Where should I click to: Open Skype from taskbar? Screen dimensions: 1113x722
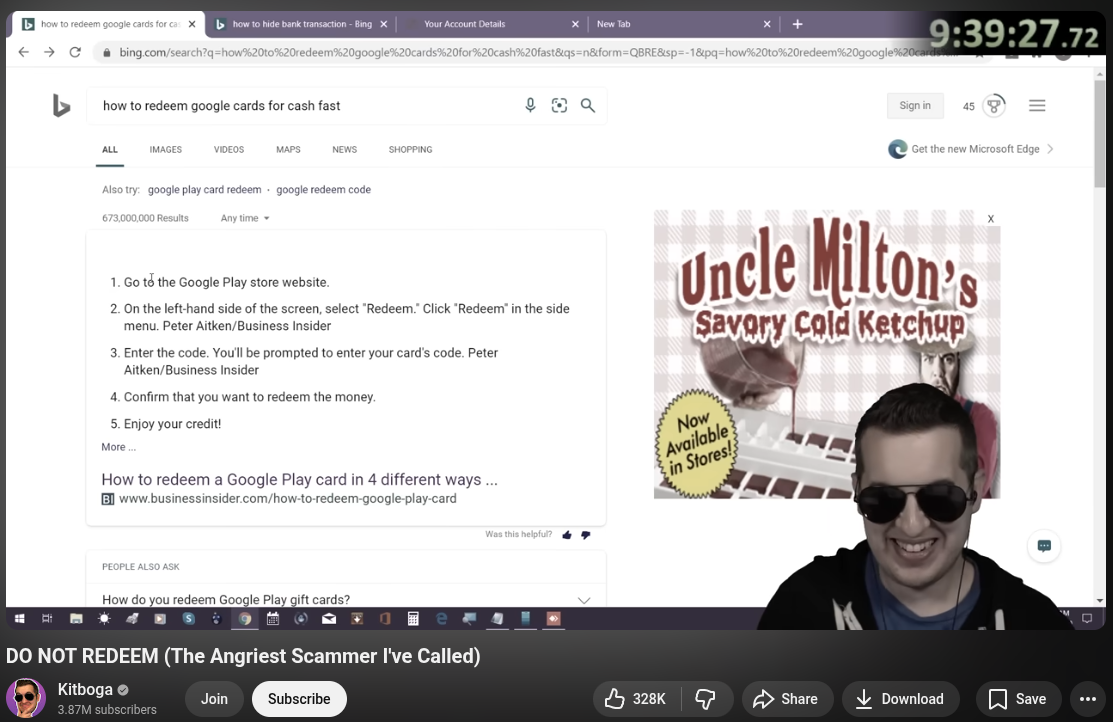point(188,619)
